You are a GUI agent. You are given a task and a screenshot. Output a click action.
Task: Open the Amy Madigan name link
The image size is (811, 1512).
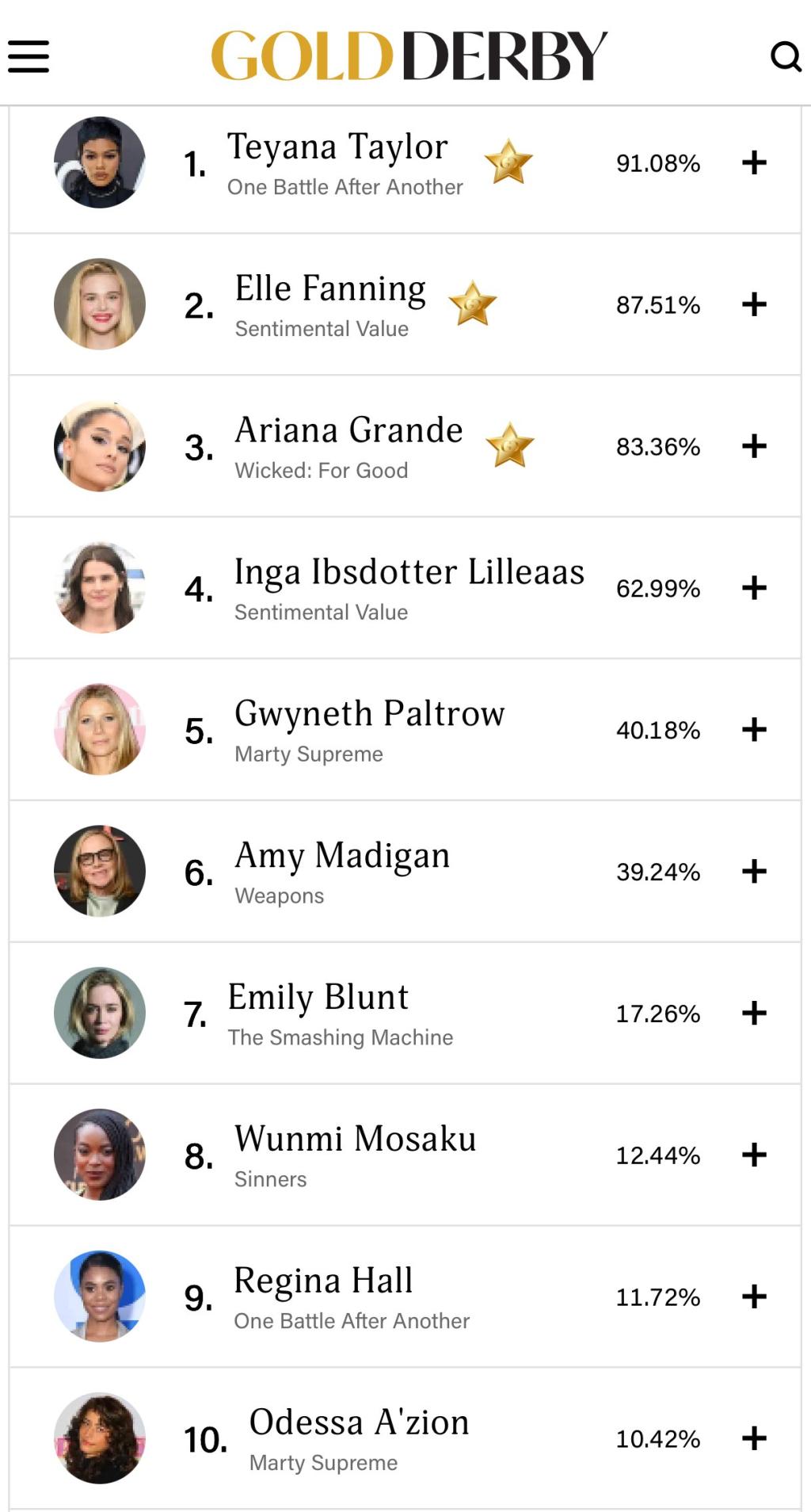[342, 856]
